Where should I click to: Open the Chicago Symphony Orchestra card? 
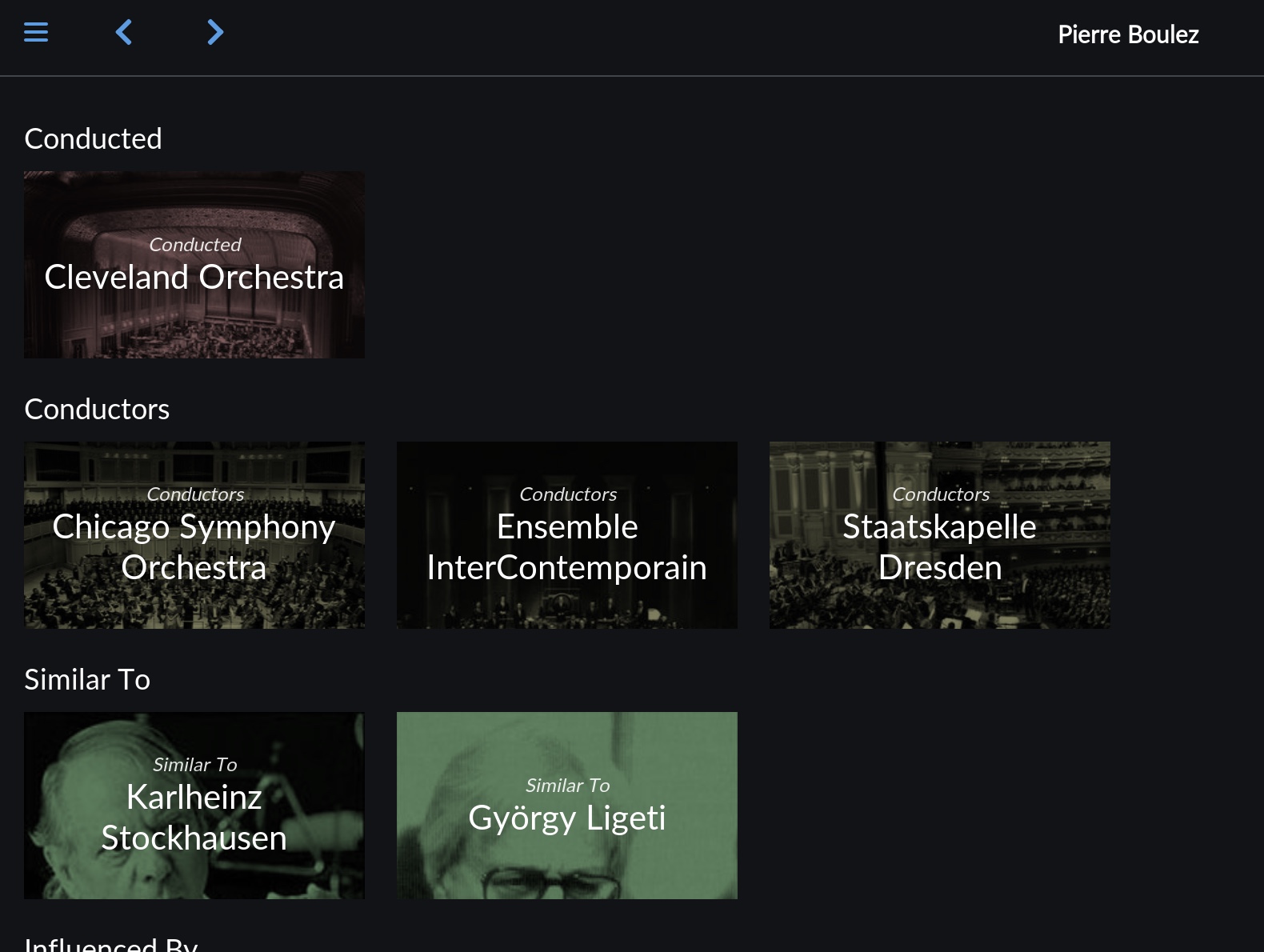(x=194, y=535)
